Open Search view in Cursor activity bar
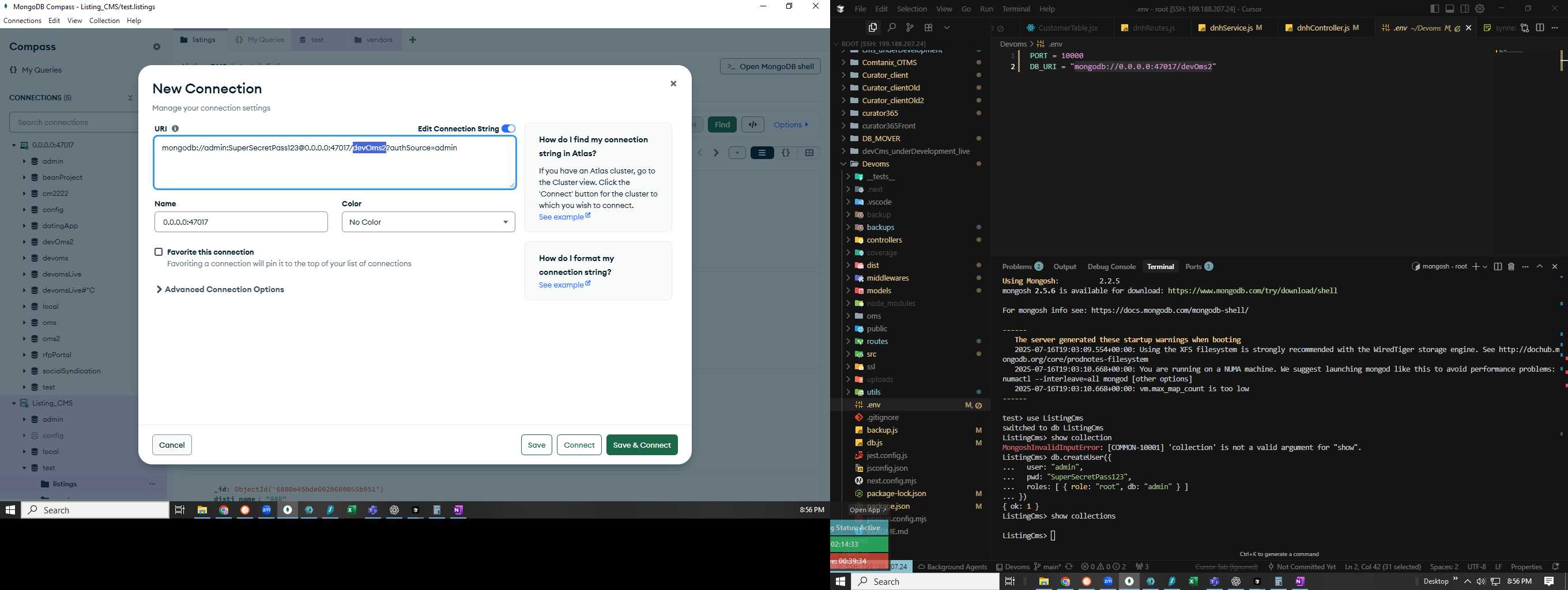This screenshot has height=590, width=1568. (x=891, y=28)
